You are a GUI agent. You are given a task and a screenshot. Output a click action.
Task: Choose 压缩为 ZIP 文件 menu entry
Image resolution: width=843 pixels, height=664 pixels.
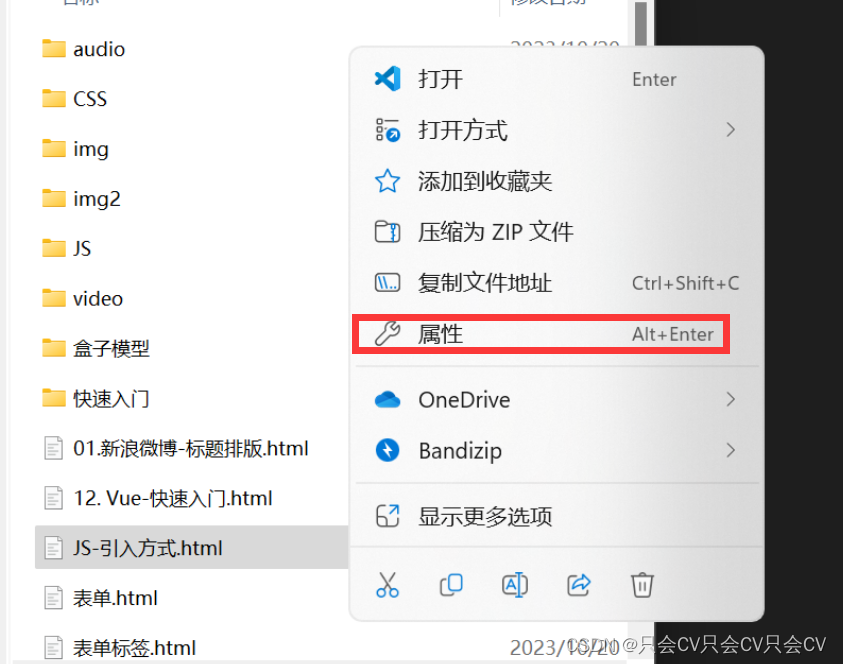pyautogui.click(x=556, y=232)
